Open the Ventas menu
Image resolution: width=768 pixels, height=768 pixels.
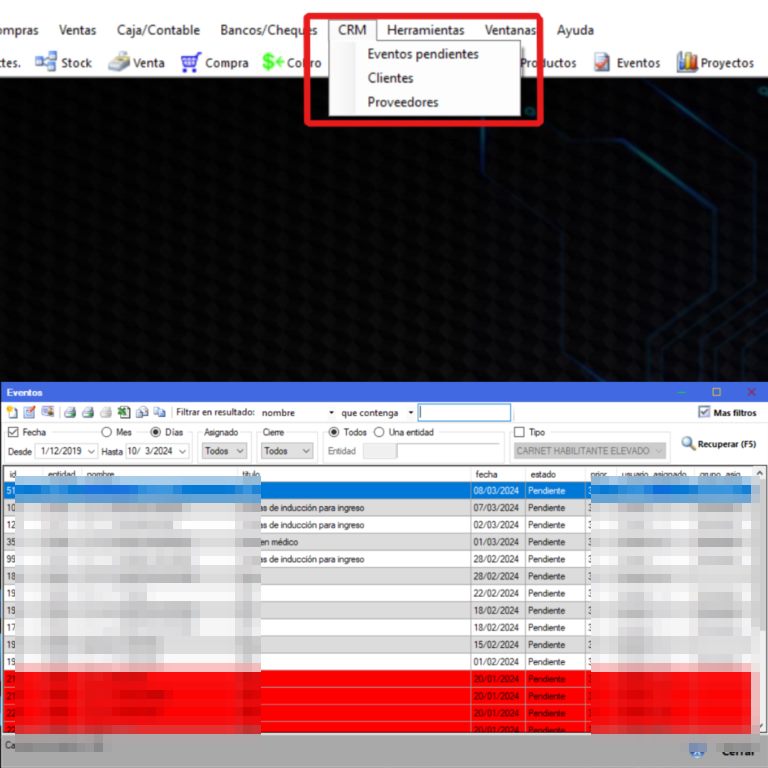coord(77,30)
